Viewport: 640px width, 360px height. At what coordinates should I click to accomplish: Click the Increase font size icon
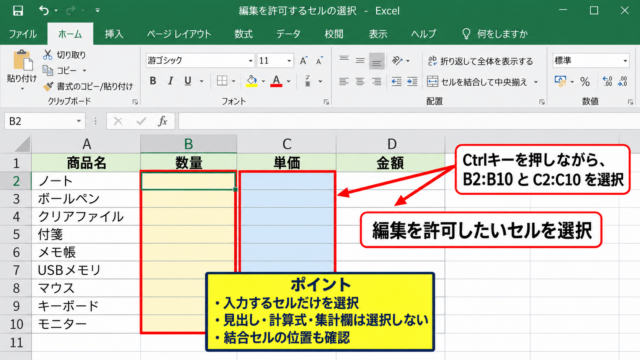click(x=303, y=61)
